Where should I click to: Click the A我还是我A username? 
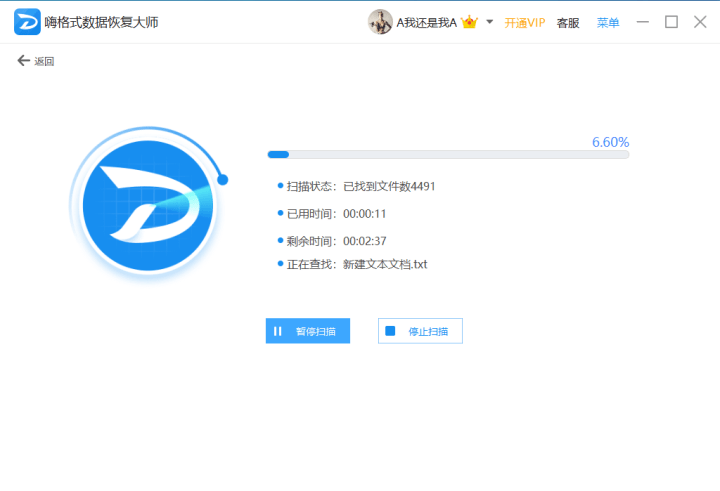(x=427, y=23)
